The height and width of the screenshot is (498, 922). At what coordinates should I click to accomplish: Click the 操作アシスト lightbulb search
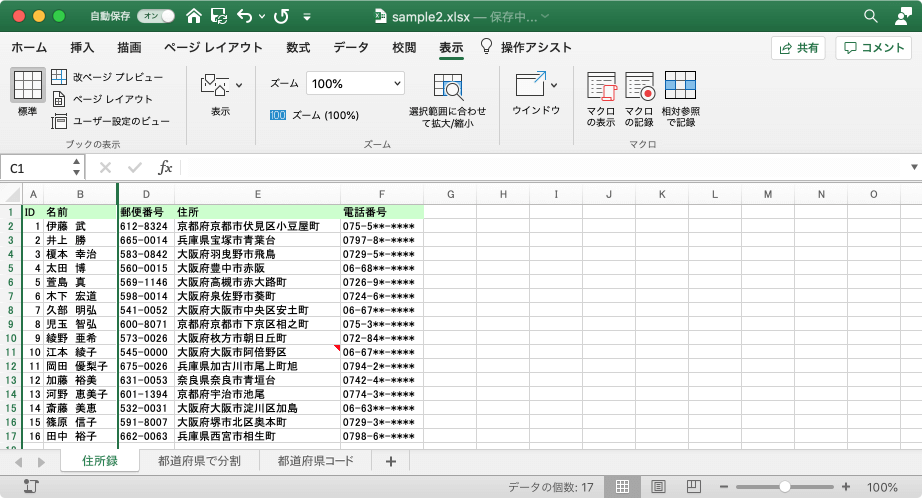pos(526,48)
